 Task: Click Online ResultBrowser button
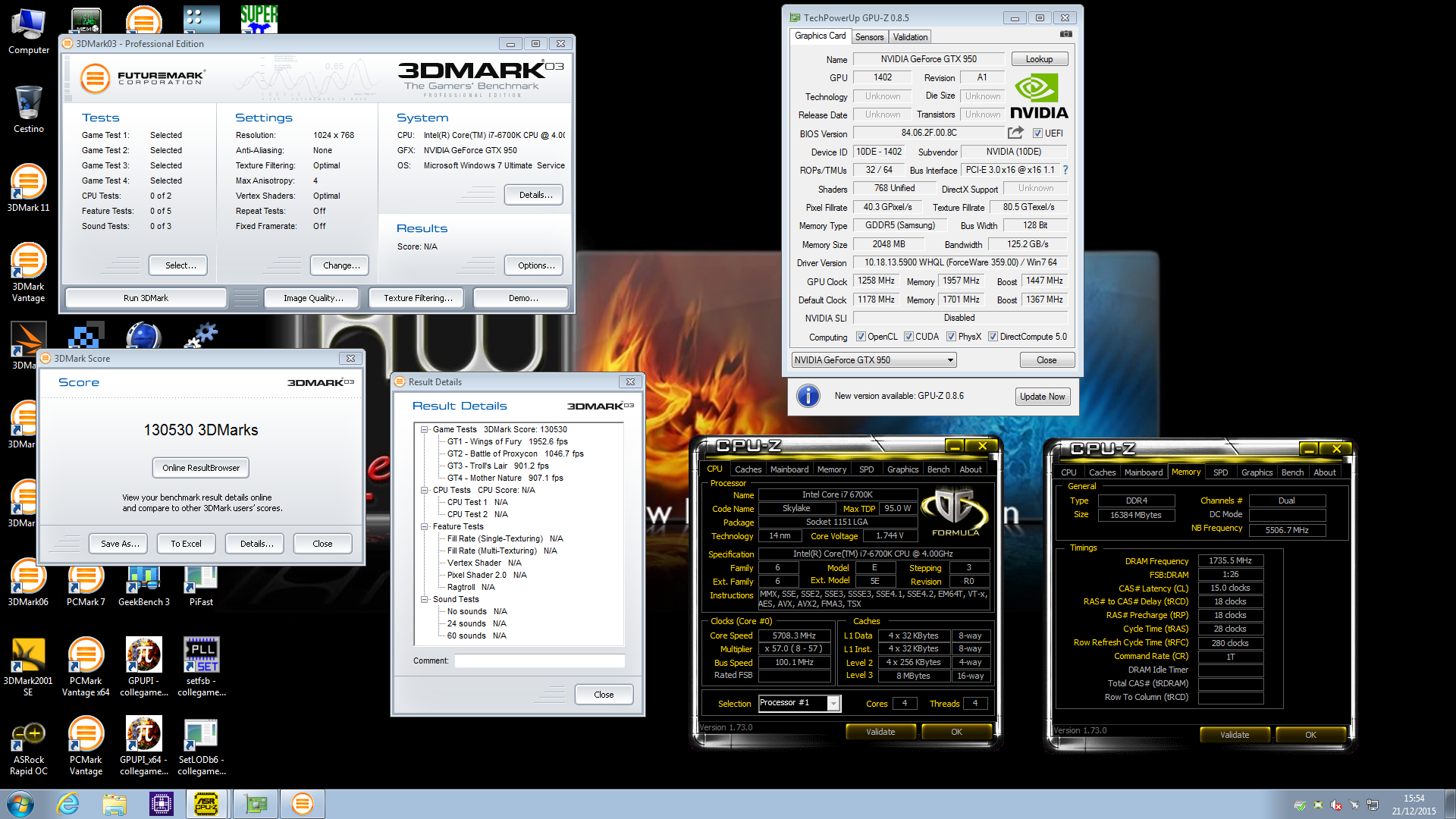coord(201,468)
